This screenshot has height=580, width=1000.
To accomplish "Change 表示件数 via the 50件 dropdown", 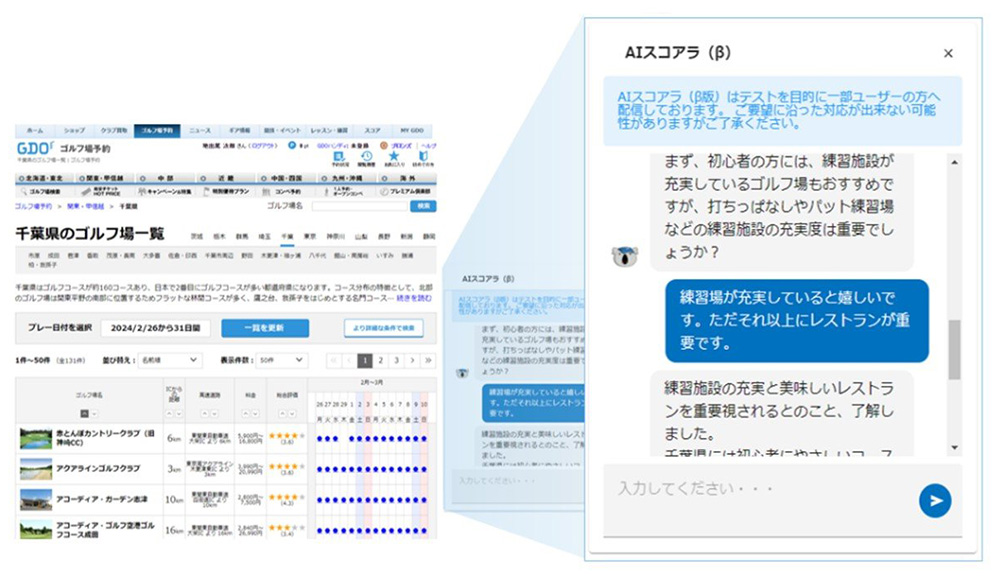I will 280,360.
